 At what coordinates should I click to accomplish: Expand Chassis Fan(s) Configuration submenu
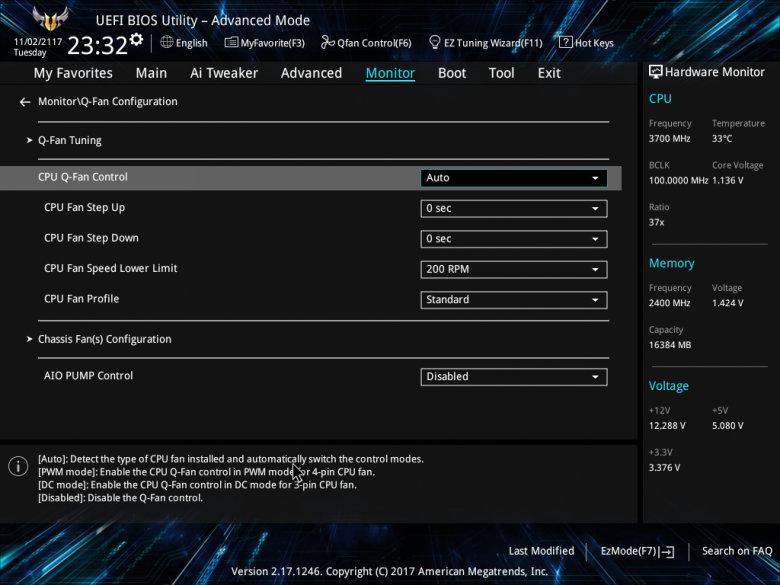click(104, 339)
